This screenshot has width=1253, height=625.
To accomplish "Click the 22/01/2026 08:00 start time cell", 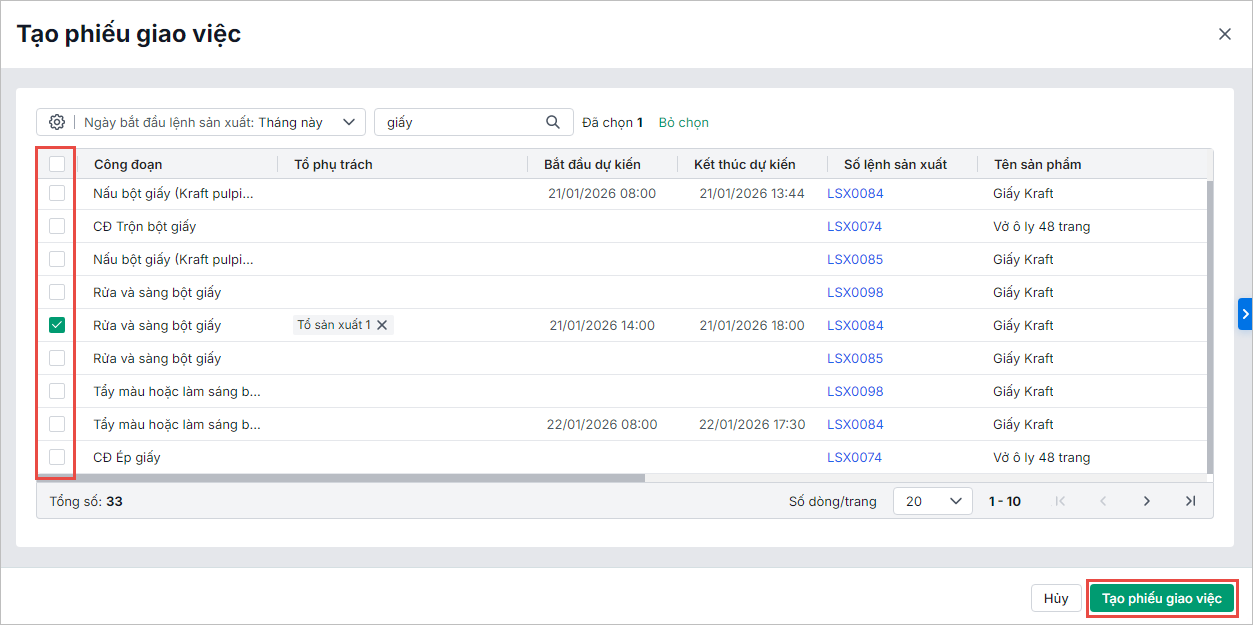I will click(602, 424).
